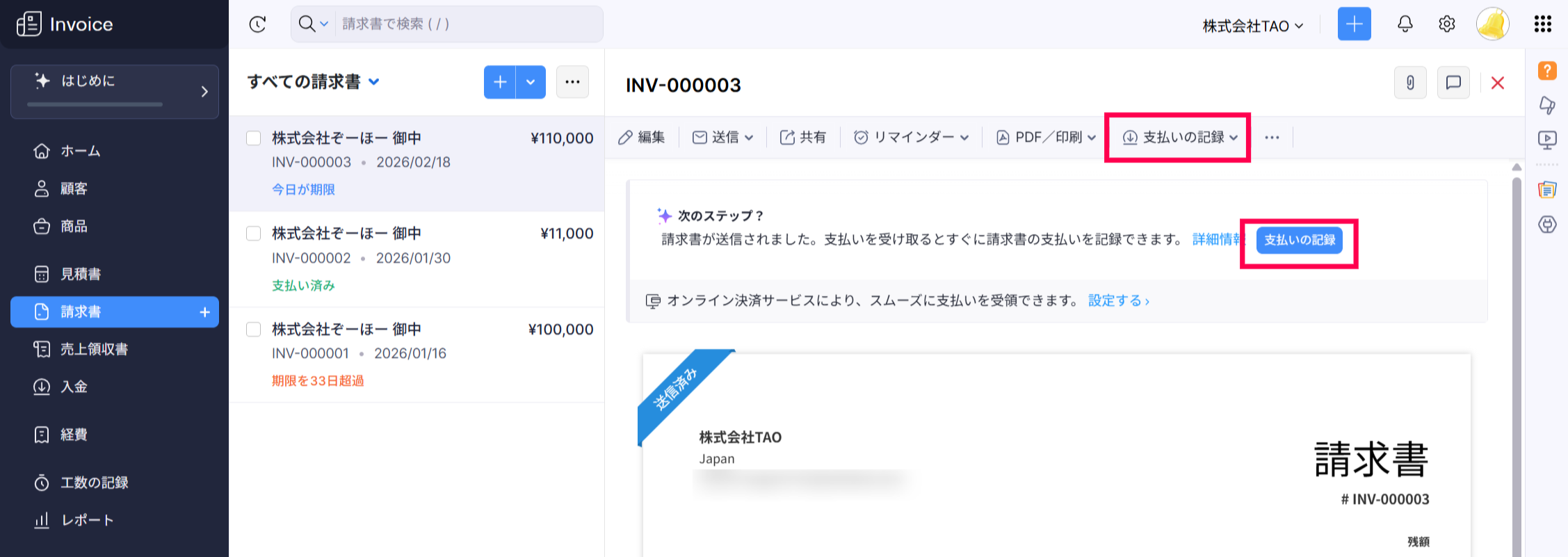
Task: Click the recent history clock icon
Action: 257,24
